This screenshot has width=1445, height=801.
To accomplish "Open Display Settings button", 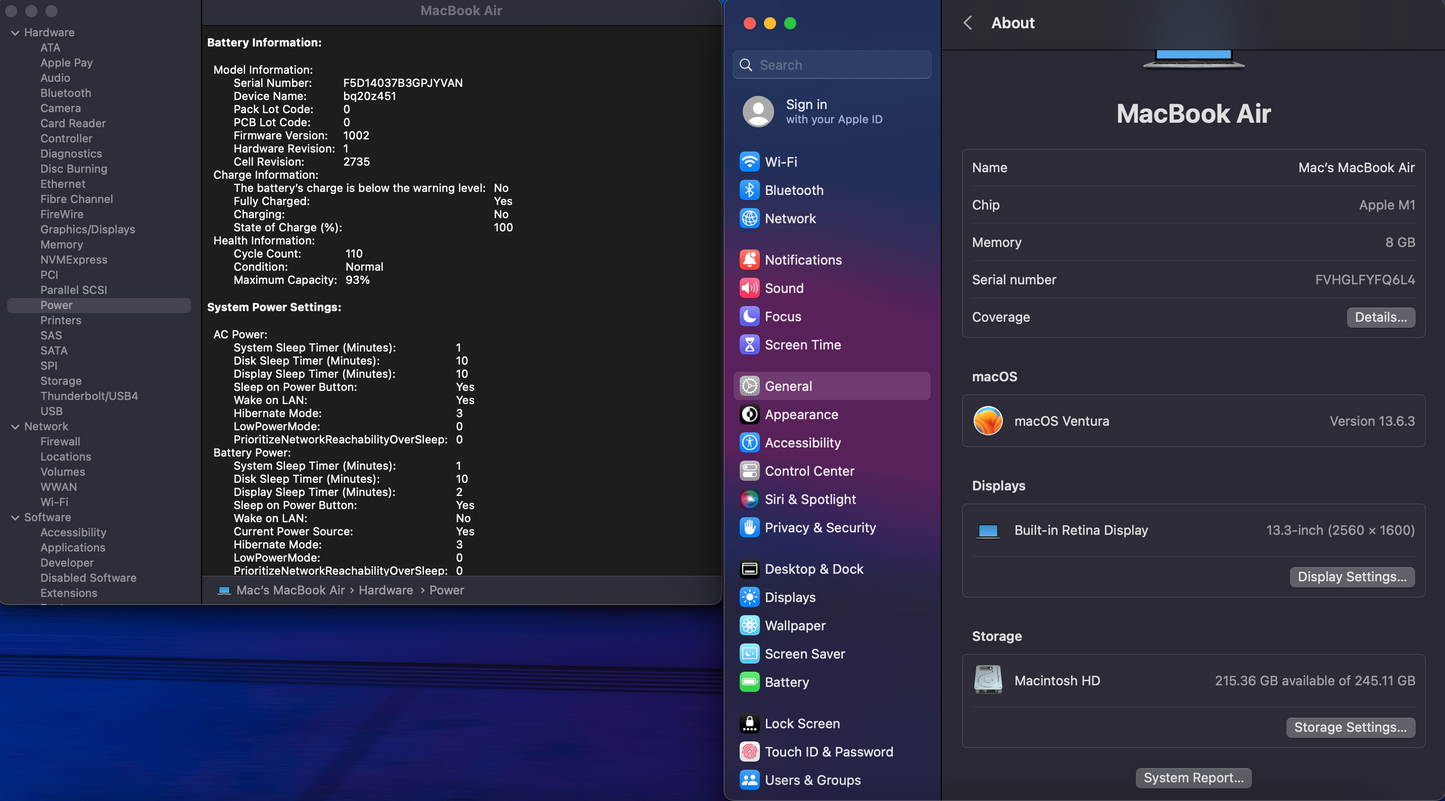I will [1351, 577].
